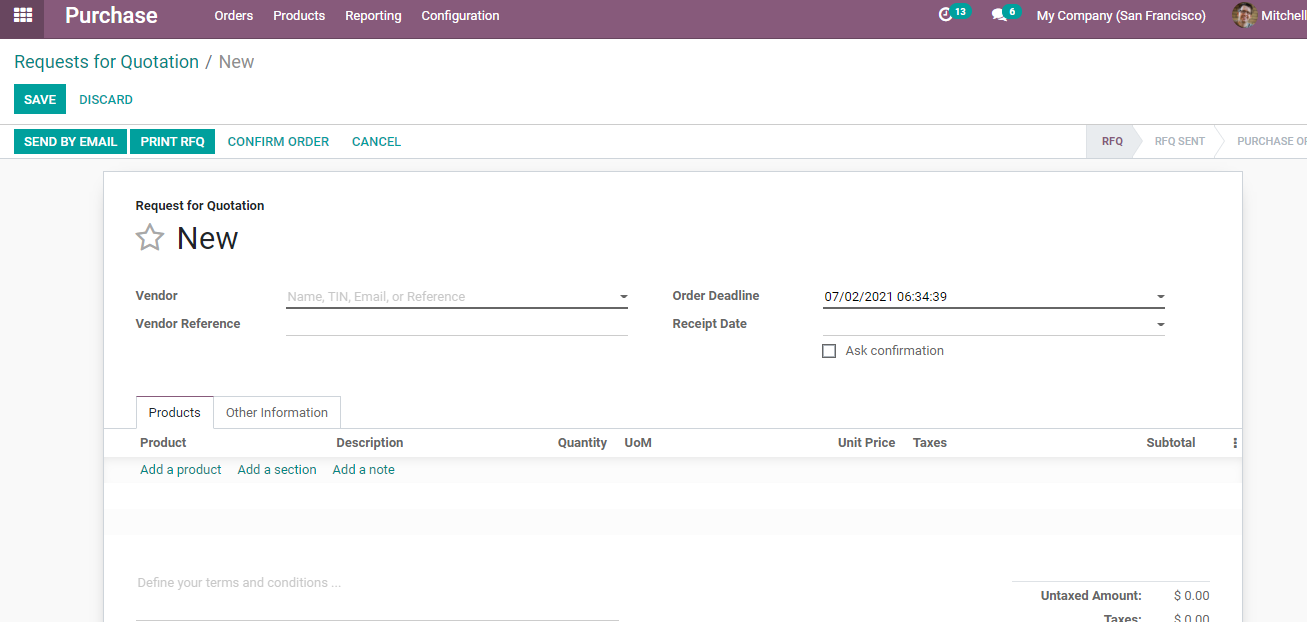The image size is (1307, 622).
Task: Click Send by Email button
Action: tap(70, 142)
